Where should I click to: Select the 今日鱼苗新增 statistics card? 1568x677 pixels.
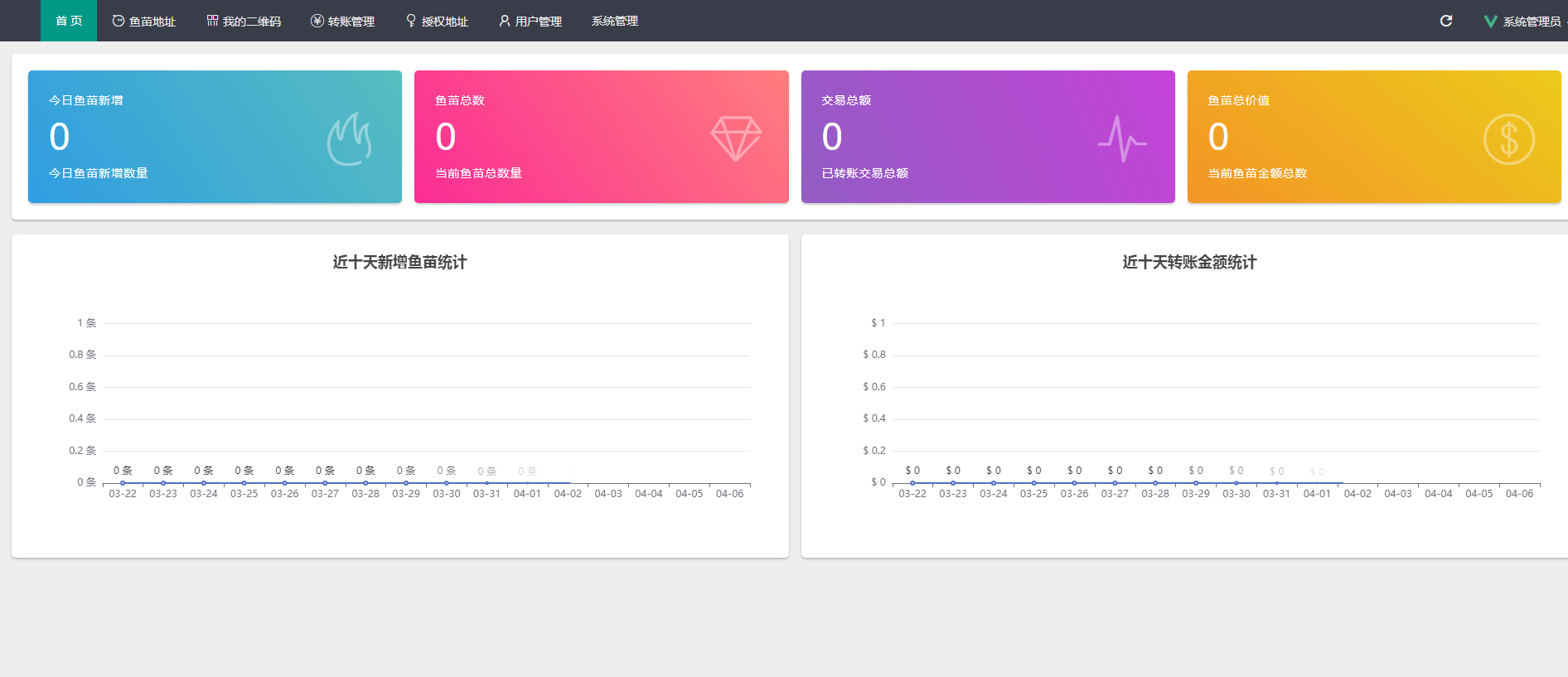215,137
